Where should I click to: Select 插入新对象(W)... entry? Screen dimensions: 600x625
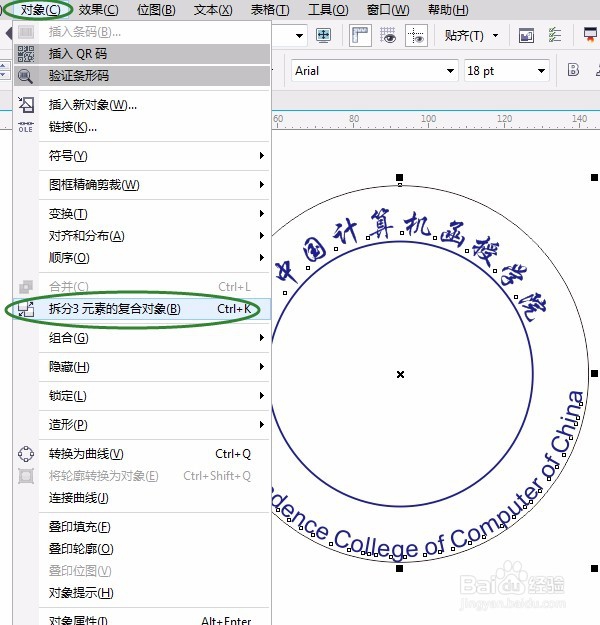pos(142,105)
